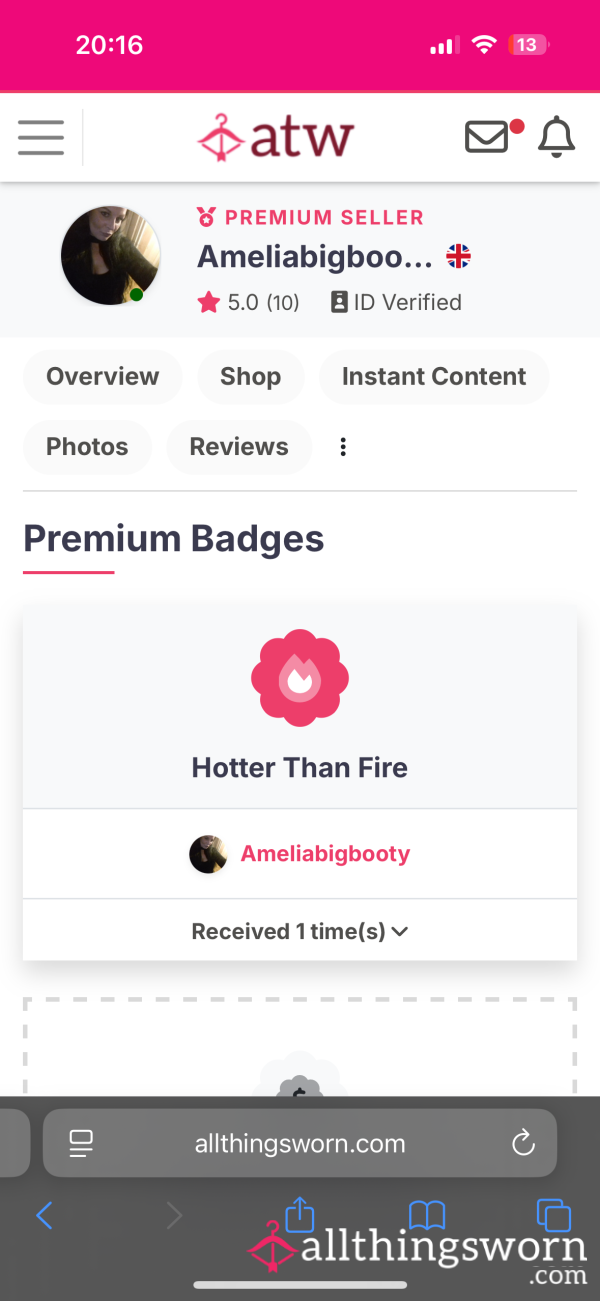The width and height of the screenshot is (600, 1301).
Task: Open the Ameliabigbooty profile link
Action: tap(325, 854)
